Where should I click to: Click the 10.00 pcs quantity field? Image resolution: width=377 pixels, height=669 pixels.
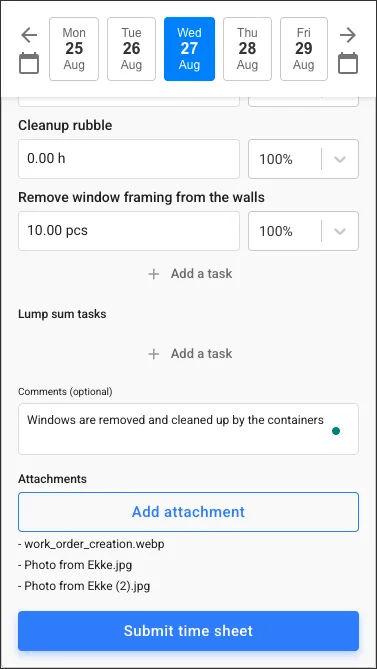coord(129,231)
